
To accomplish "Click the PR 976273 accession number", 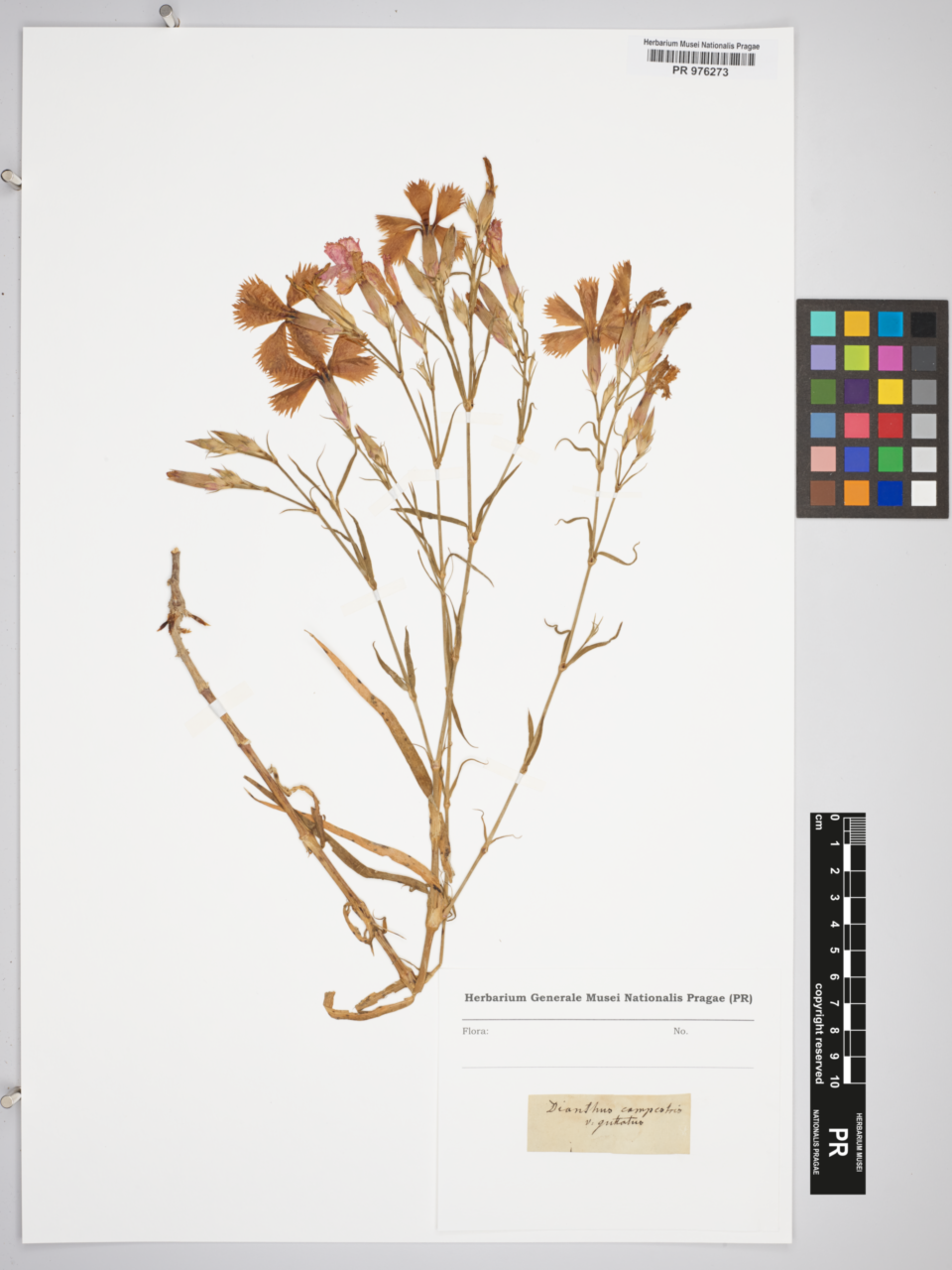I will [700, 71].
